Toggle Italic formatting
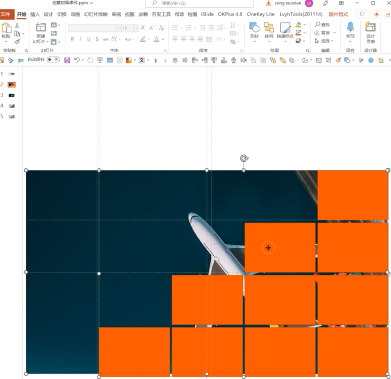The width and height of the screenshot is (391, 379). (x=80, y=39)
